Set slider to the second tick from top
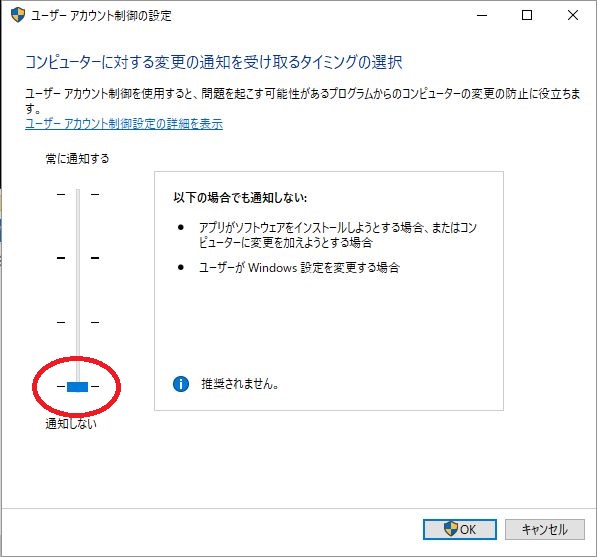This screenshot has width=597, height=557. point(78,258)
